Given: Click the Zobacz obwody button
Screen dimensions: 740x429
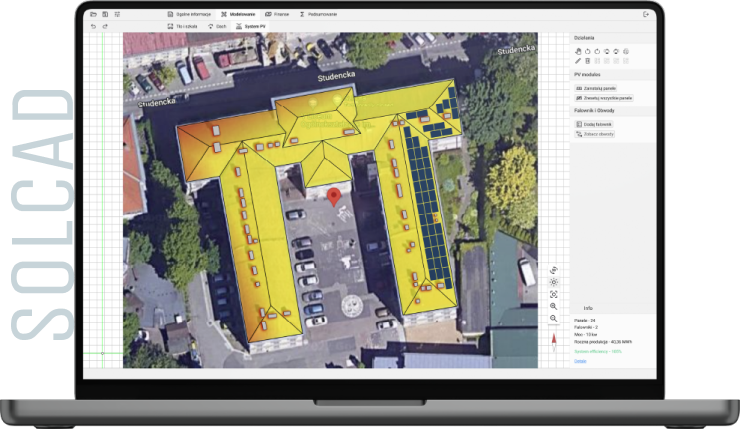Looking at the screenshot, I should tap(595, 134).
